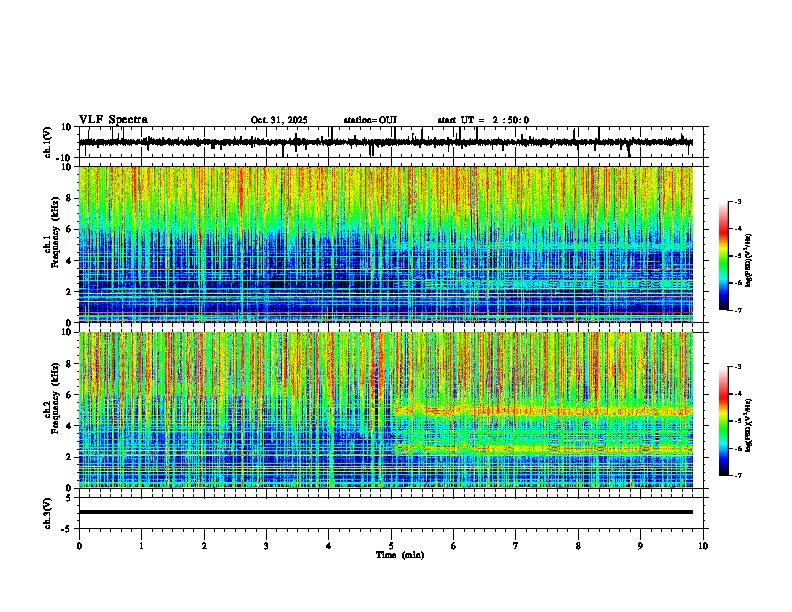This screenshot has height=612, width=792.
Task: Click the ch.3 flat voltage trace
Action: [x=386, y=512]
